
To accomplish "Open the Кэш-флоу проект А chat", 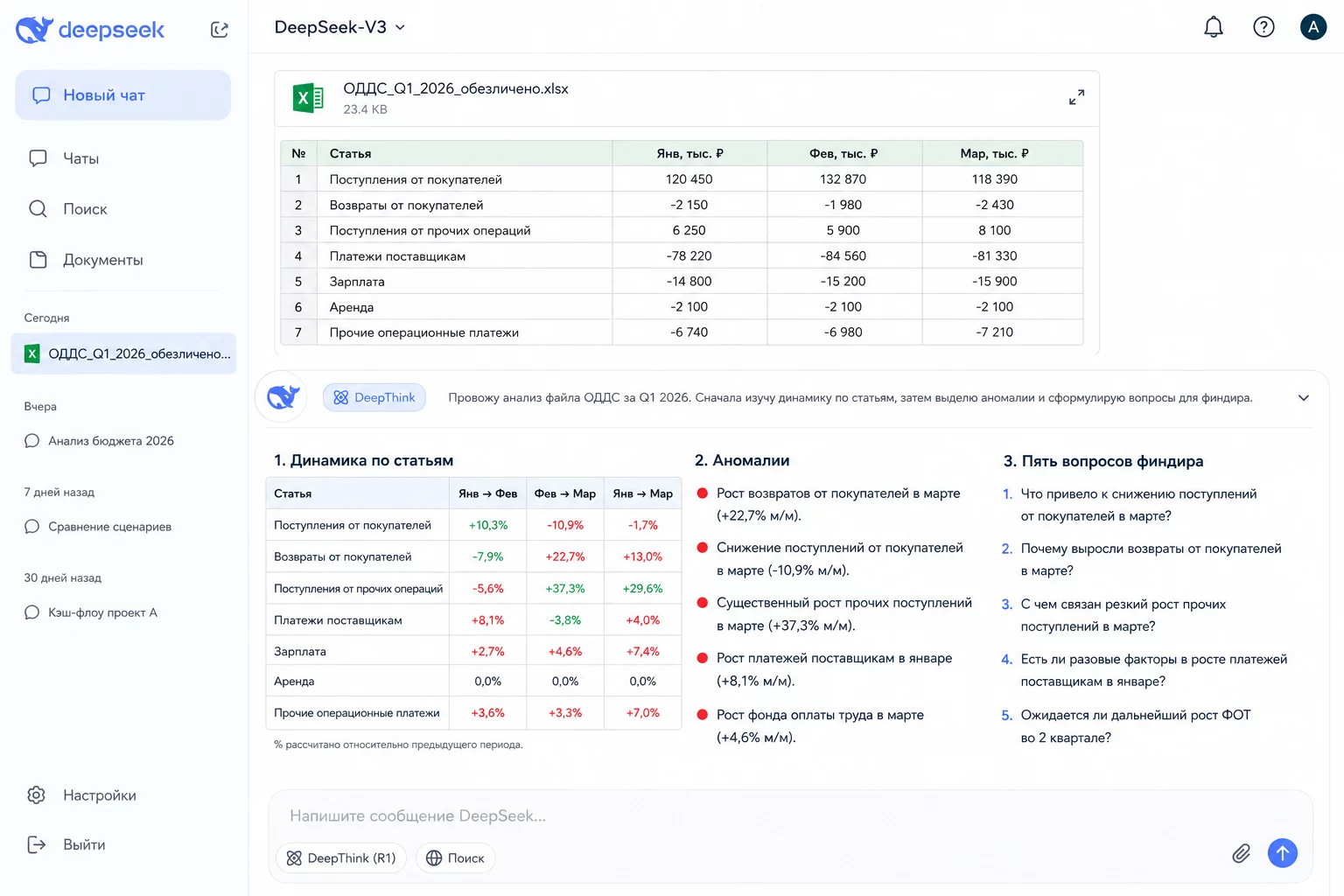I will tap(102, 612).
